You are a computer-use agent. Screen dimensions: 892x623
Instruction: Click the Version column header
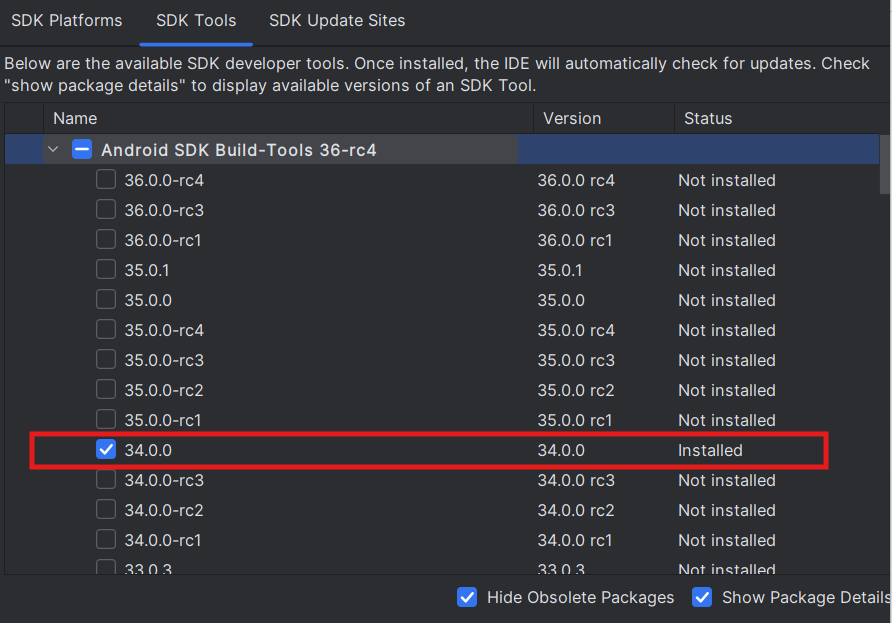click(572, 118)
